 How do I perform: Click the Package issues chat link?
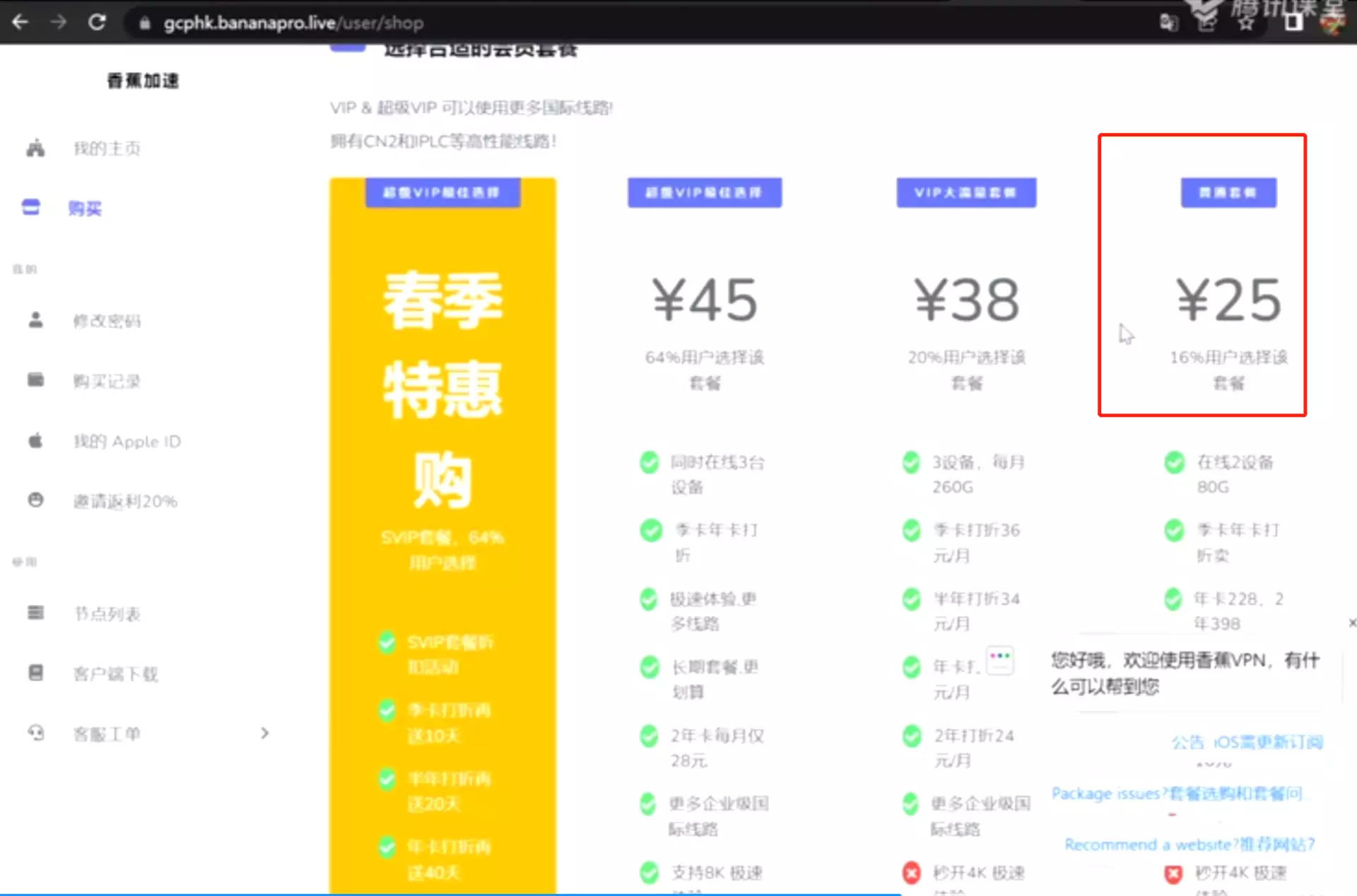1176,794
